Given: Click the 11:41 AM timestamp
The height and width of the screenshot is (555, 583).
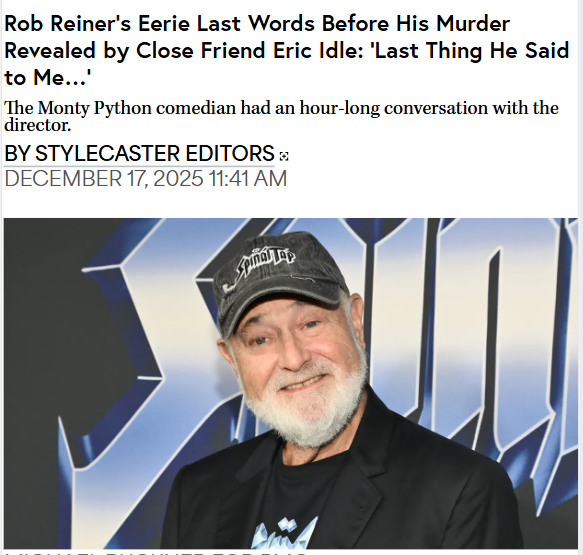Looking at the screenshot, I should pyautogui.click(x=248, y=178).
